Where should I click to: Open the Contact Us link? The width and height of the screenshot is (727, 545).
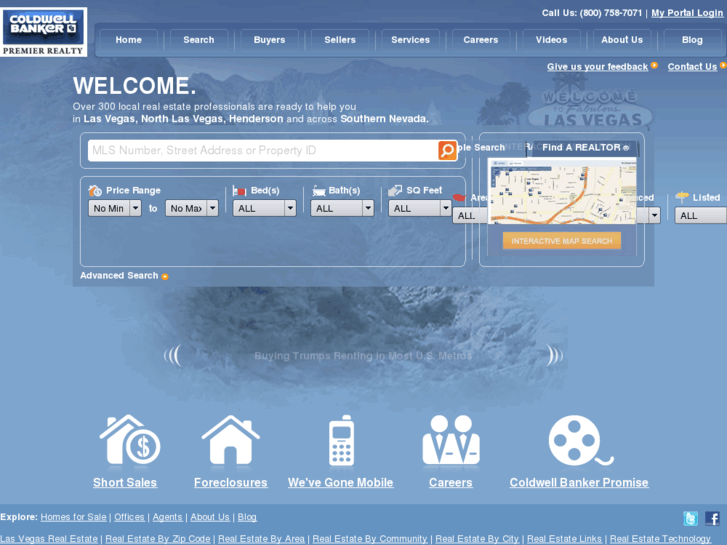[692, 67]
